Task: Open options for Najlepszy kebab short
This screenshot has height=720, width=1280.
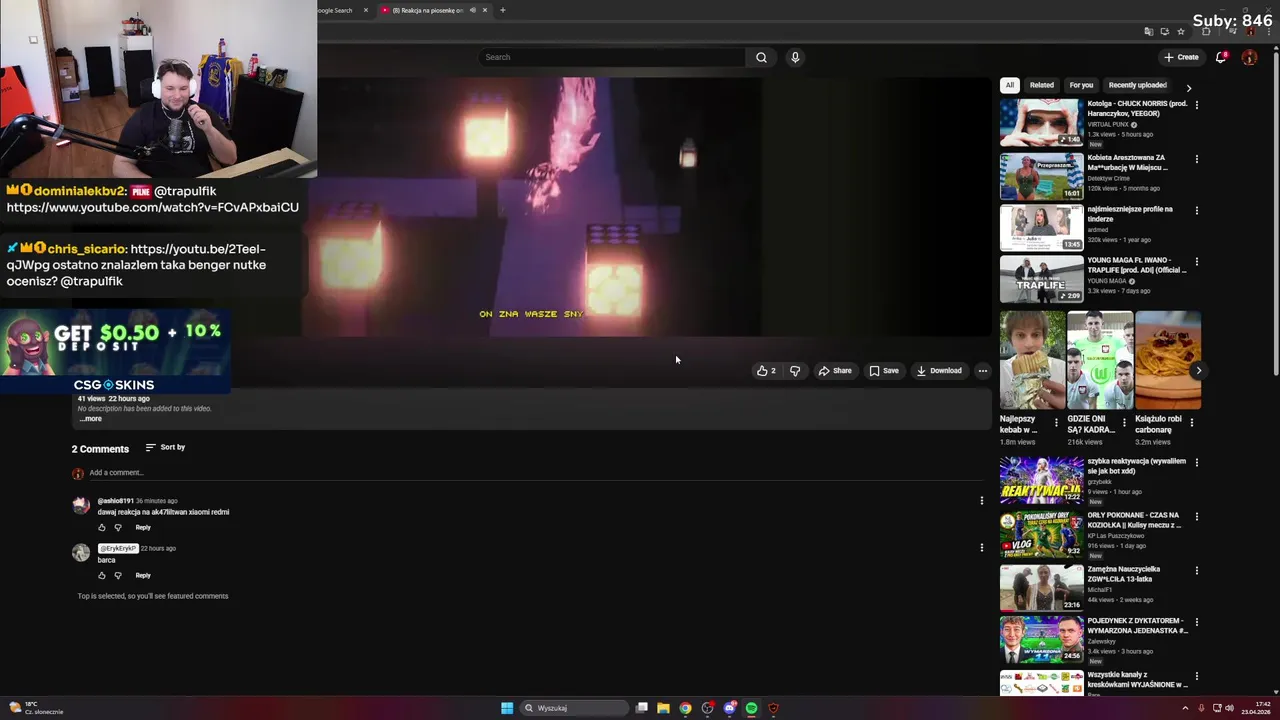Action: pyautogui.click(x=1056, y=423)
